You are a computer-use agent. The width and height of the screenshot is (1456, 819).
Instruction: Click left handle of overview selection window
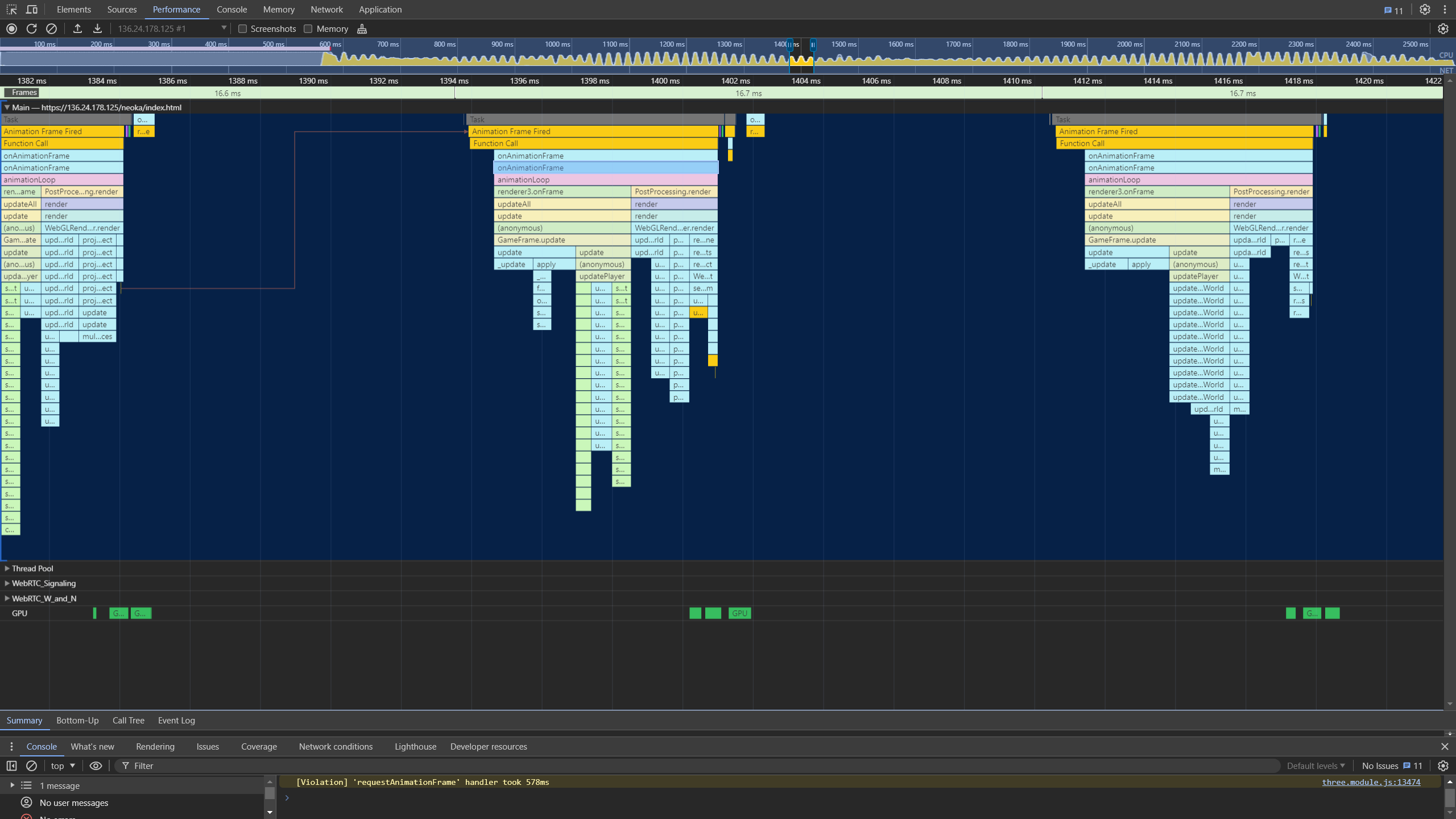point(789,44)
